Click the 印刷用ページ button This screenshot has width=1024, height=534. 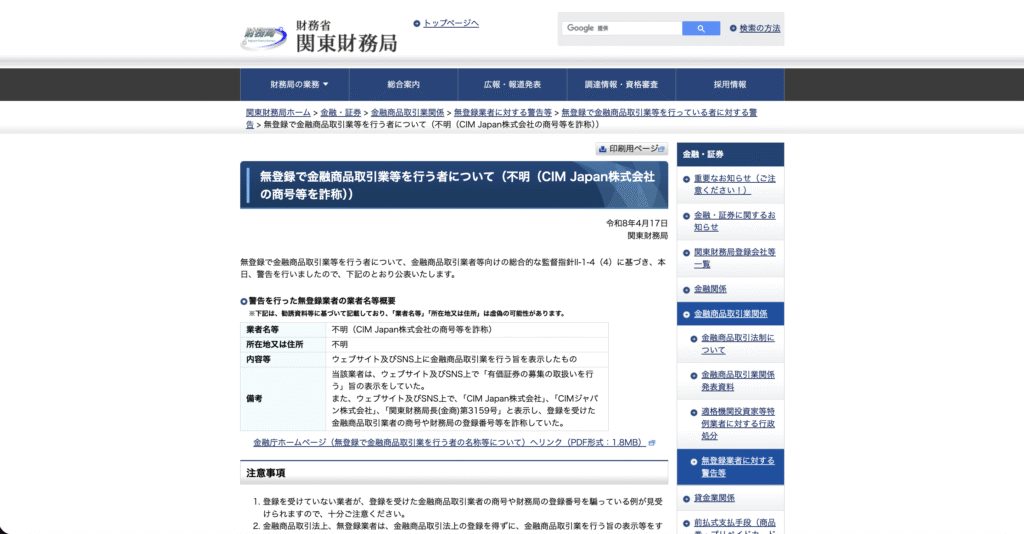[632, 149]
